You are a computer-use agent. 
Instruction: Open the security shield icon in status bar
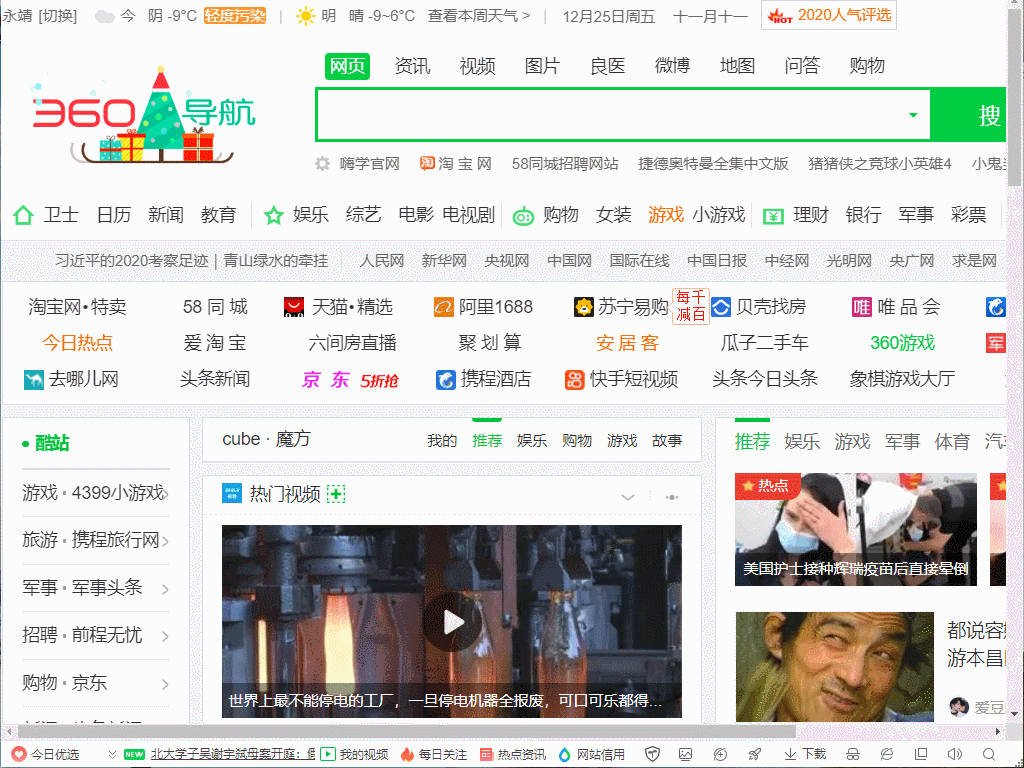point(652,754)
